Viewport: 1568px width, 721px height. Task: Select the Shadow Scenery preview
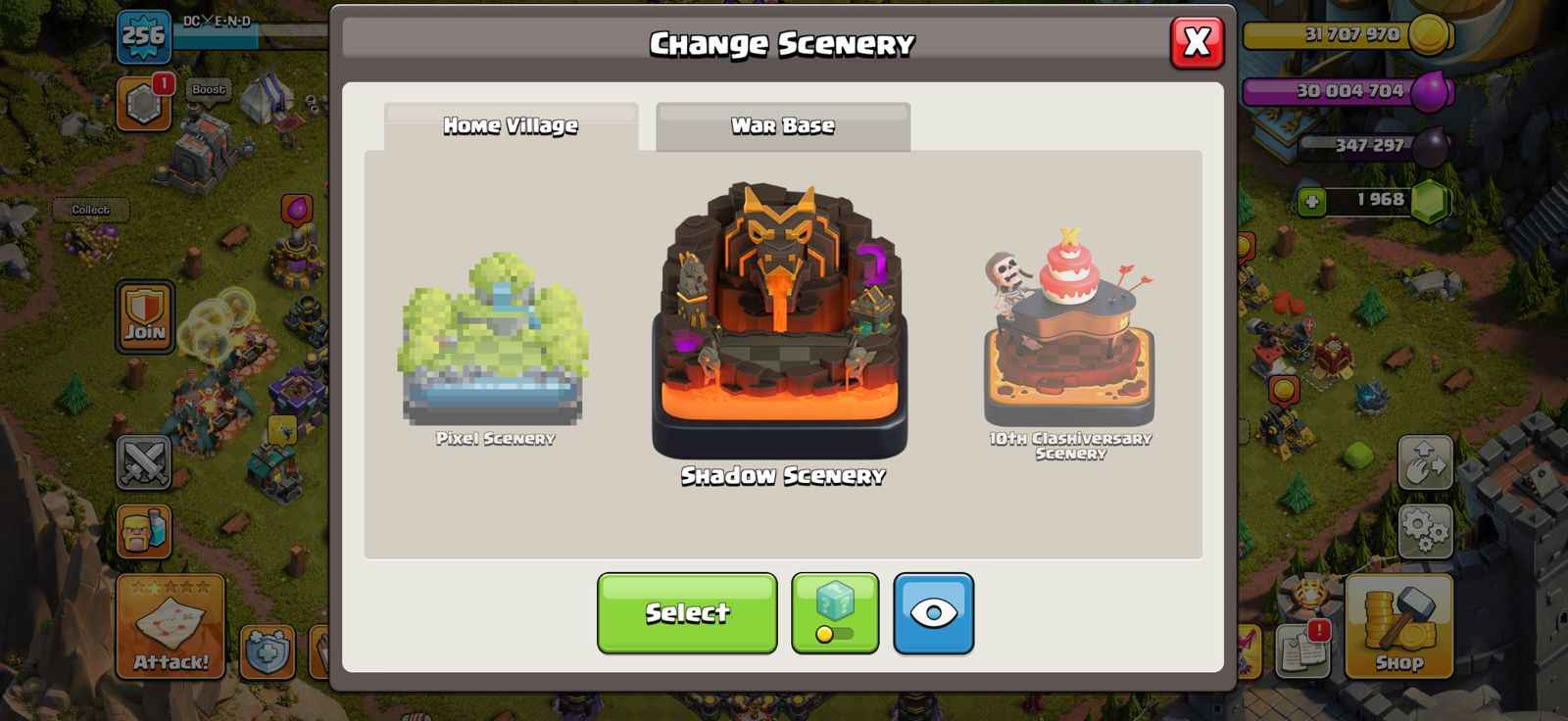(x=780, y=333)
